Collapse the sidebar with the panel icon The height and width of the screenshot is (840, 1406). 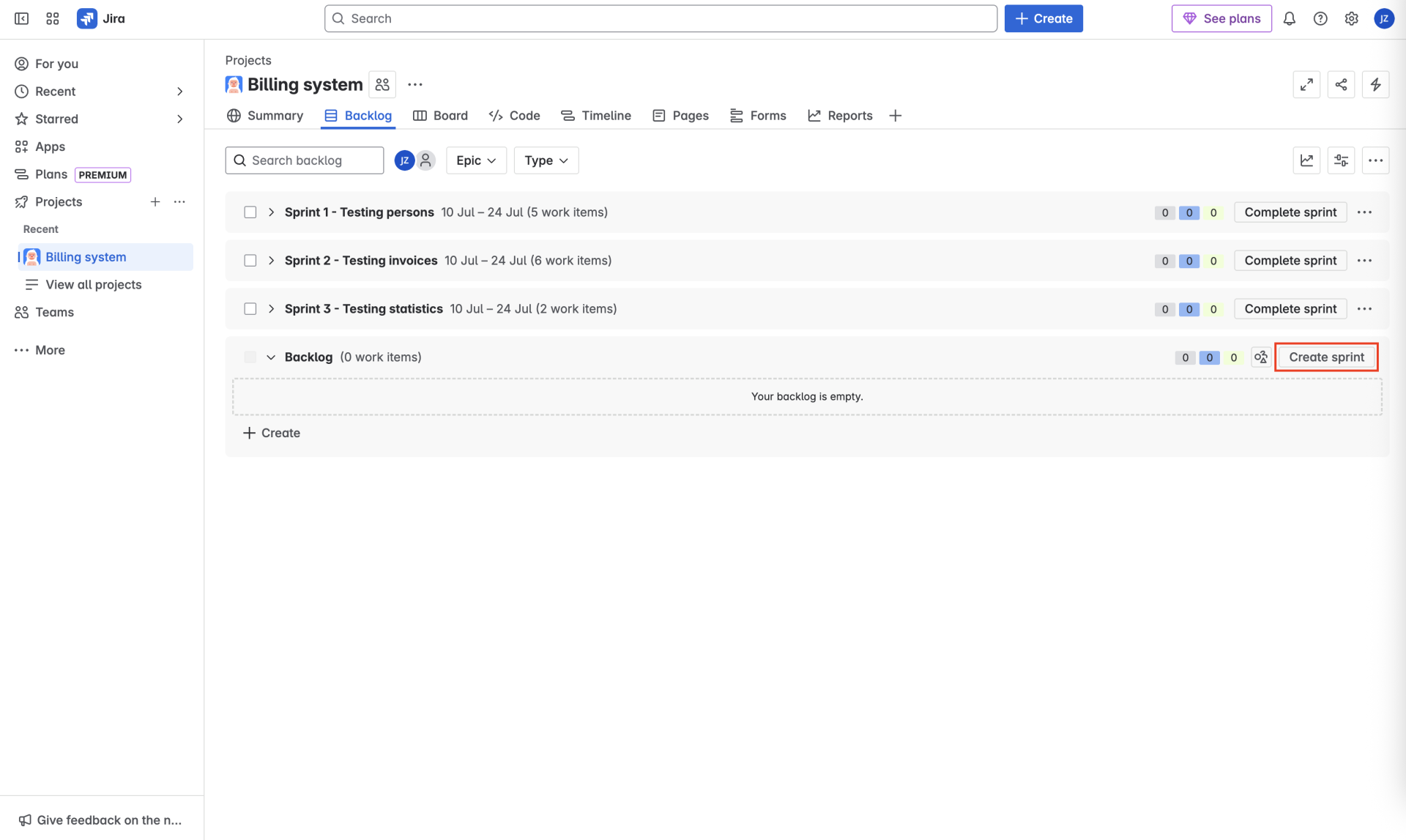[x=21, y=19]
